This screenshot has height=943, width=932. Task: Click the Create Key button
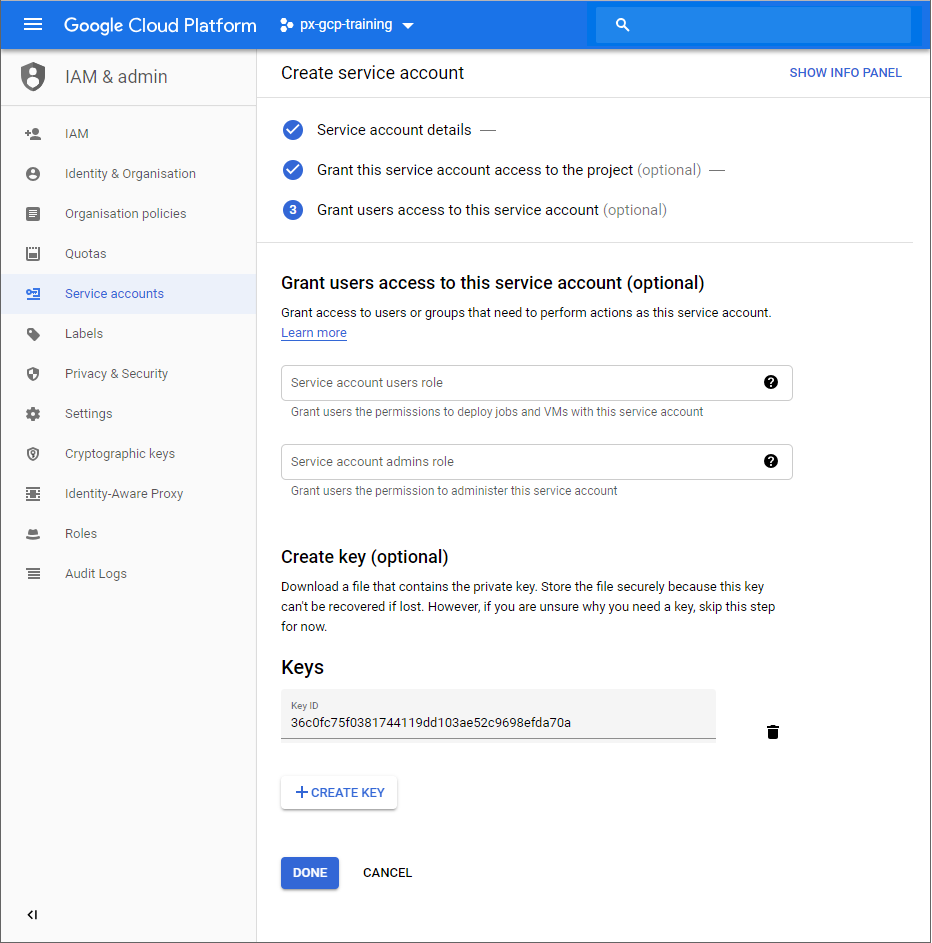coord(339,792)
